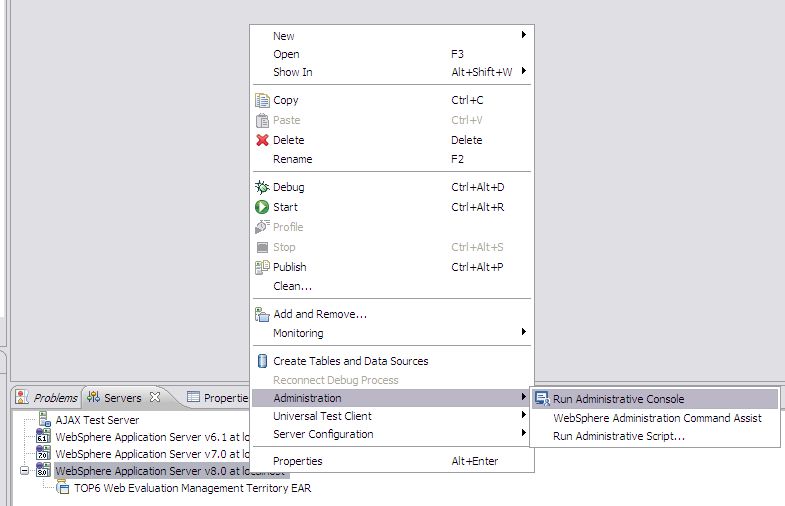Click the Ctrl+C shortcut text
The image size is (785, 506).
[467, 100]
